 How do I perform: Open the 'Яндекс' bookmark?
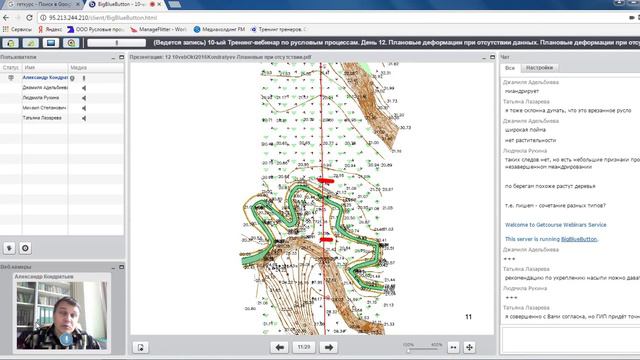coord(50,29)
